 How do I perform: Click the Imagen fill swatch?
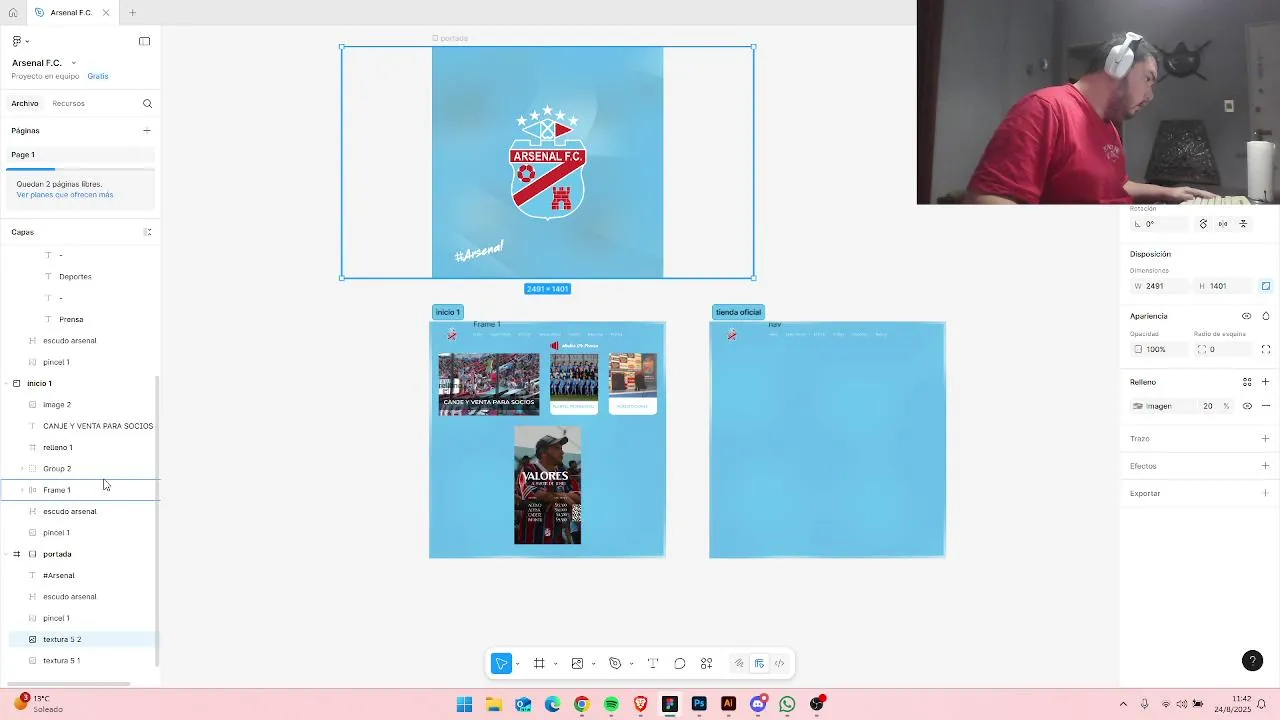click(x=1138, y=406)
